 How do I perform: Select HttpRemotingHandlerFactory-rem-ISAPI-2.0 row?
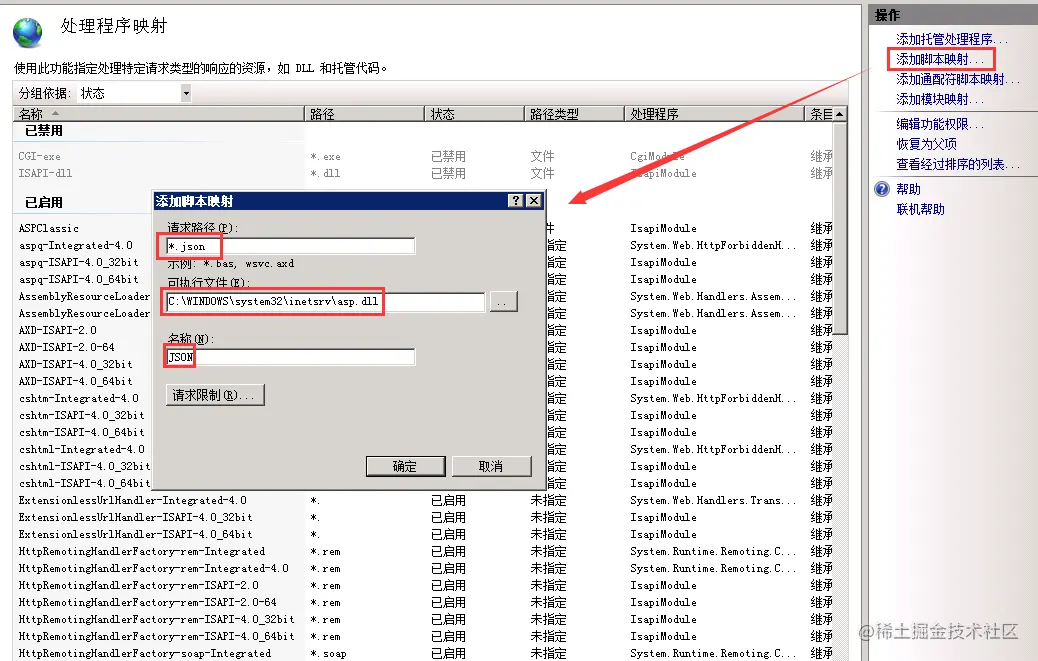tap(424, 586)
